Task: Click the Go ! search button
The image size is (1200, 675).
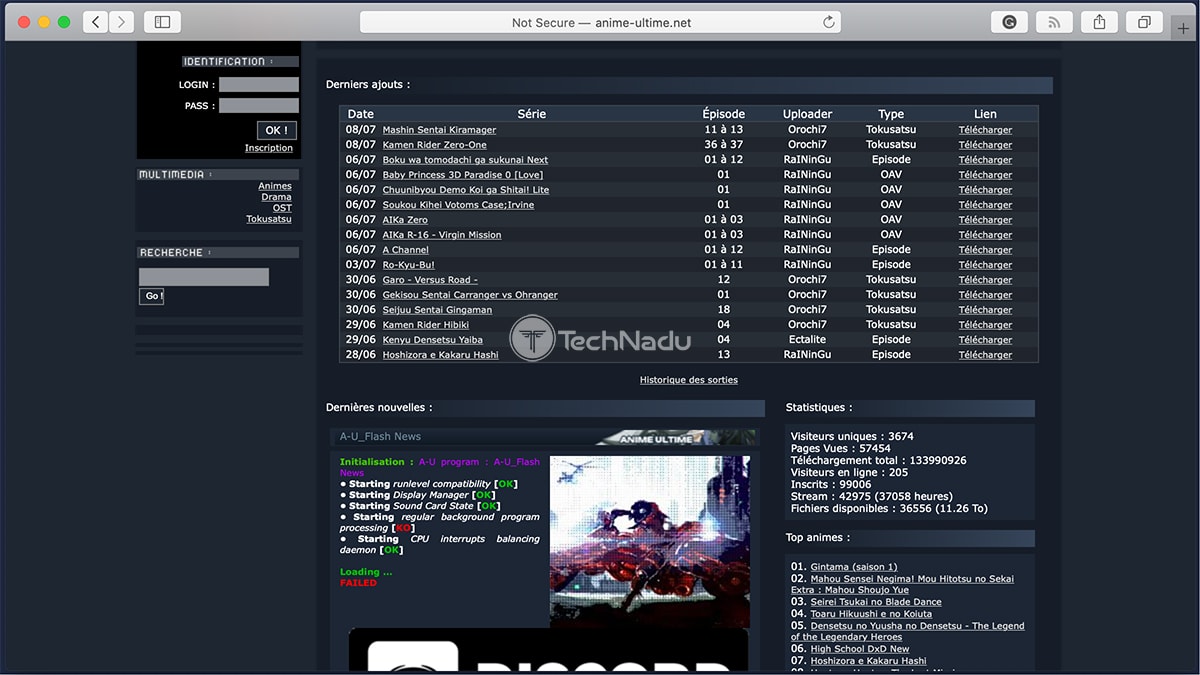Action: pos(152,296)
